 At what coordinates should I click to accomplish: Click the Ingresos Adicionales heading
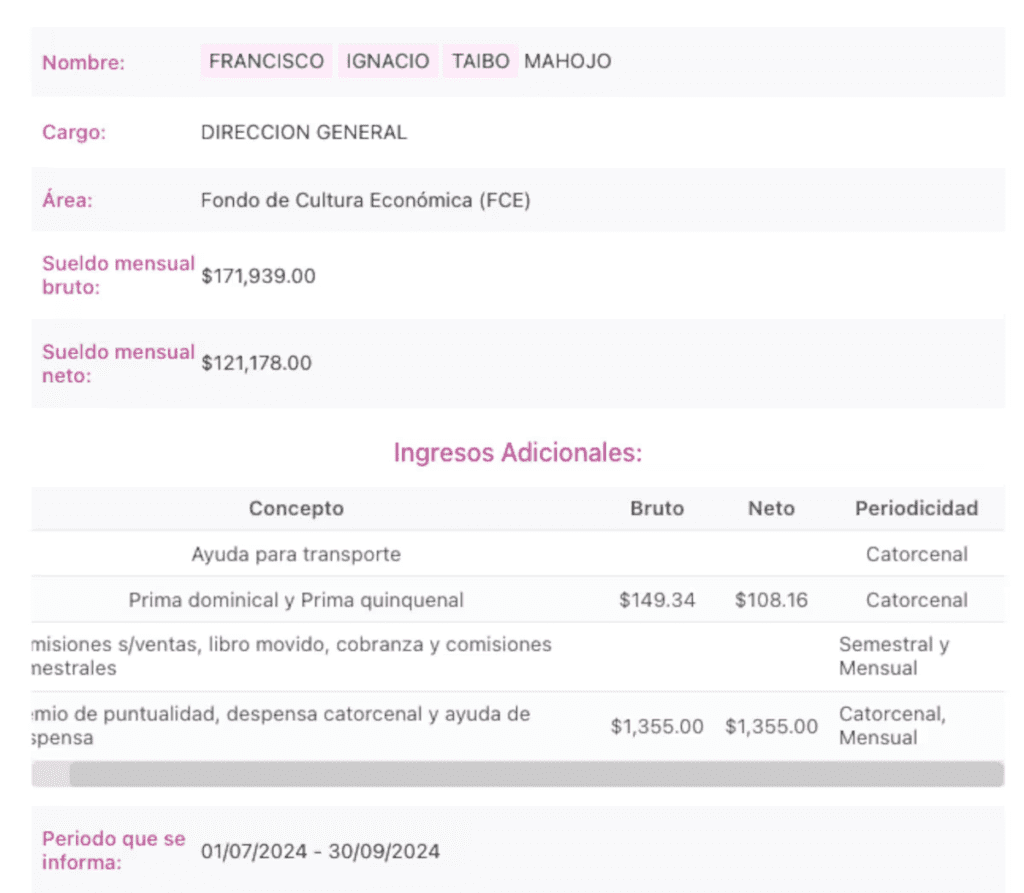pyautogui.click(x=517, y=453)
